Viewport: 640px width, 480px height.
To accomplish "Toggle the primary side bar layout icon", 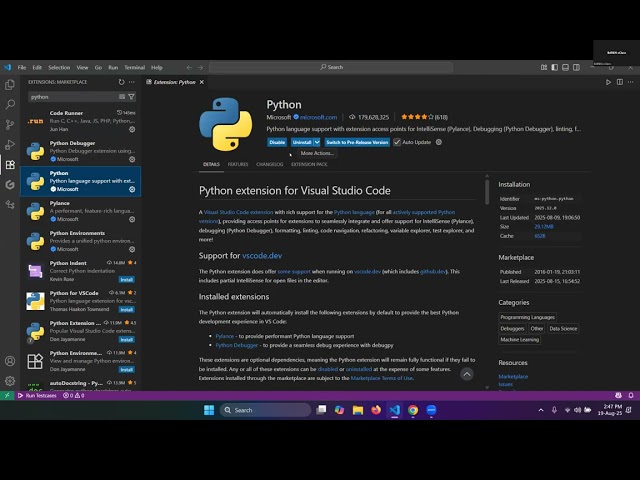I will coord(555,67).
